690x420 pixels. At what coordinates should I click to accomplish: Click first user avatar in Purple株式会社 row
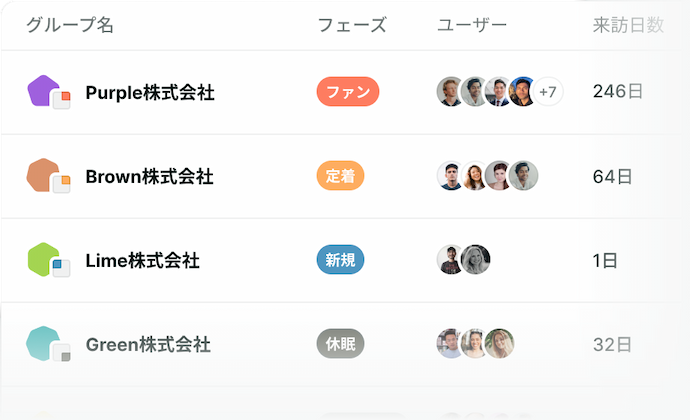(451, 92)
